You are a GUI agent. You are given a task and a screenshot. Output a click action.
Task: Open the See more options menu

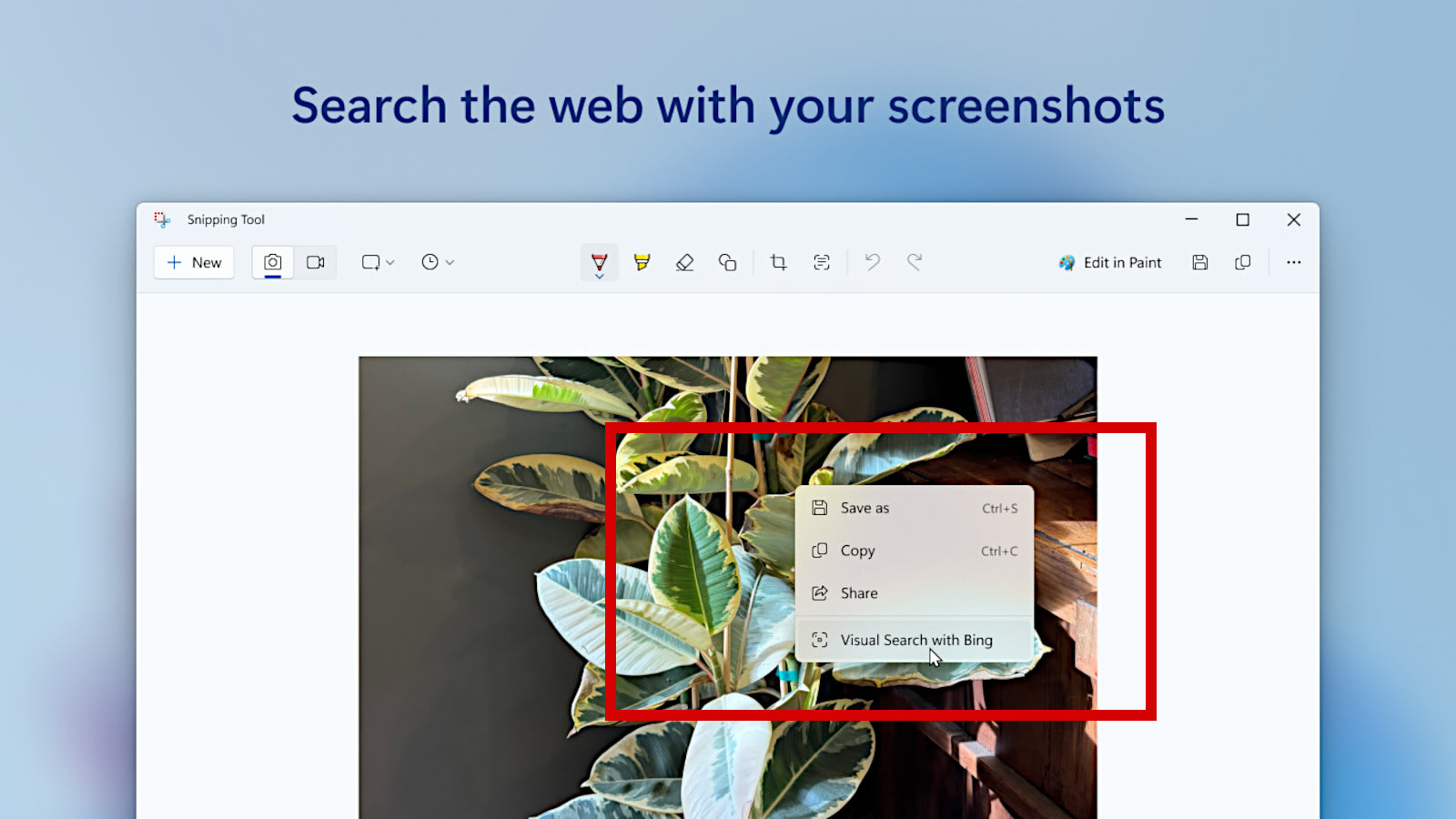click(x=1294, y=262)
